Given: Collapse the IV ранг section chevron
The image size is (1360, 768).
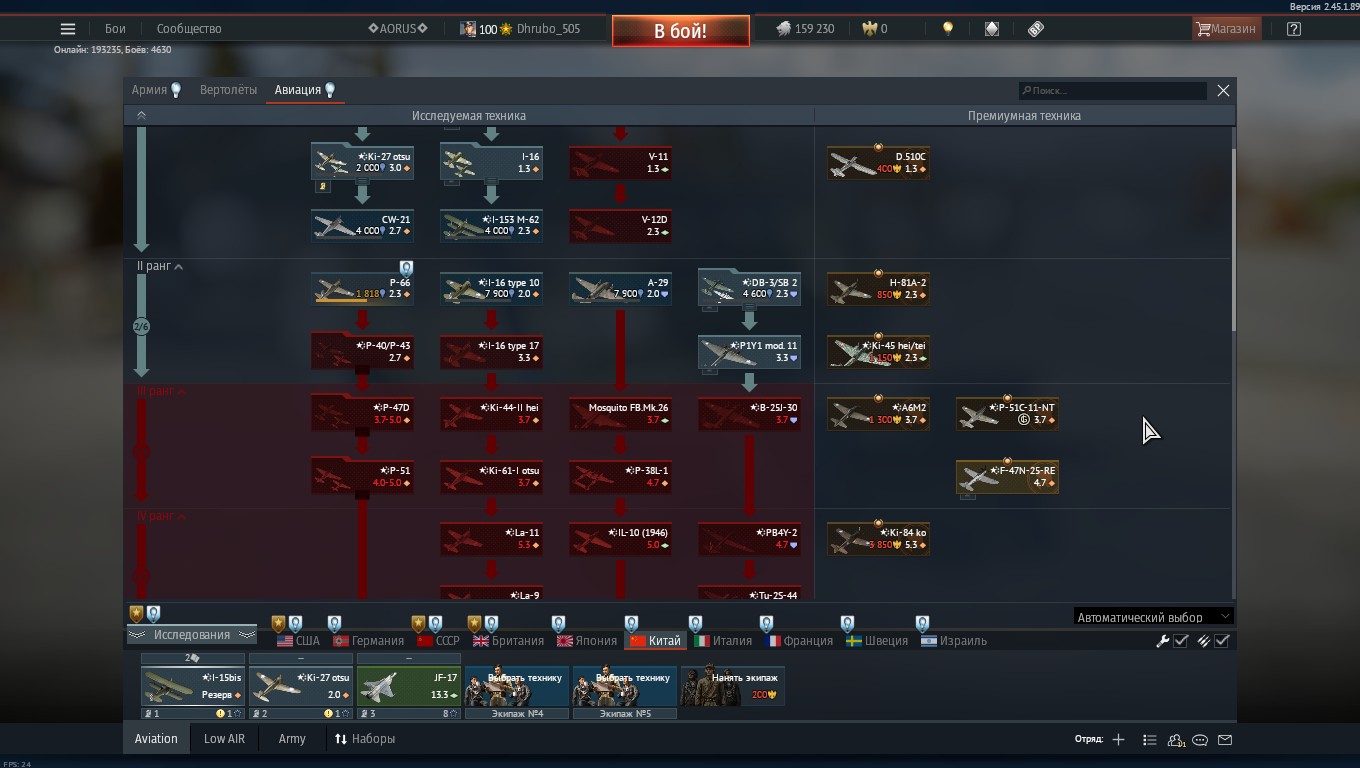Looking at the screenshot, I should 181,517.
